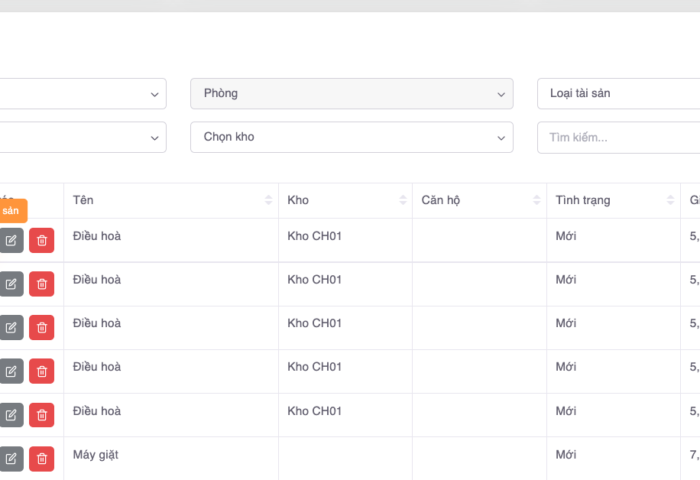Open the Phòng dropdown

pos(351,93)
